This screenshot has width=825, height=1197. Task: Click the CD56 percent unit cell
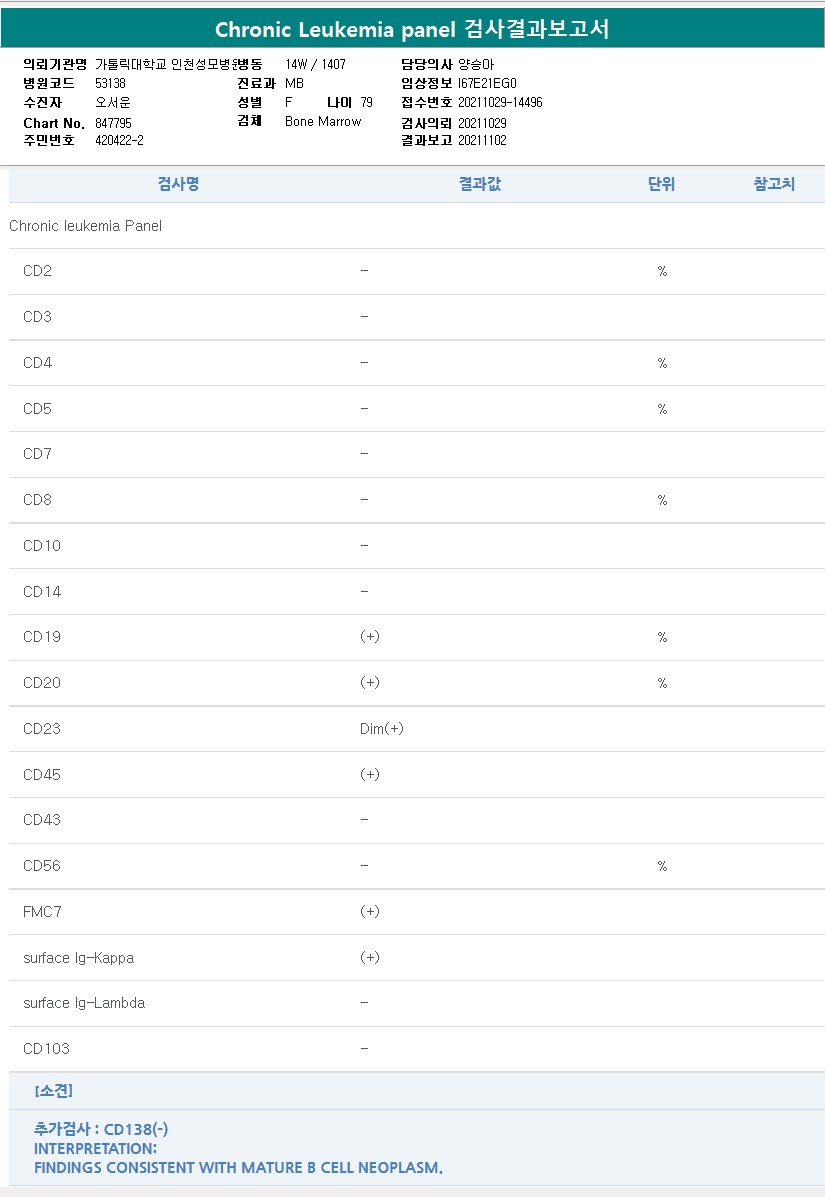tap(662, 866)
